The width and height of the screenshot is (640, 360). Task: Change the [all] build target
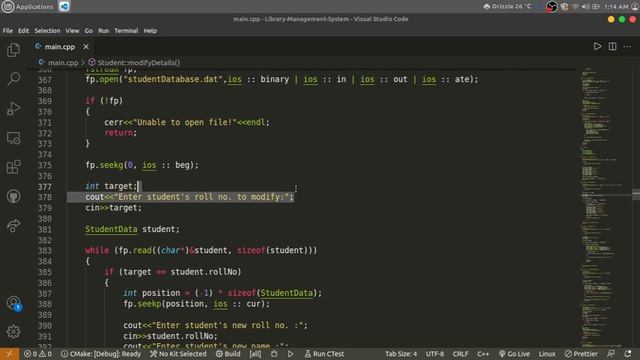pos(255,354)
